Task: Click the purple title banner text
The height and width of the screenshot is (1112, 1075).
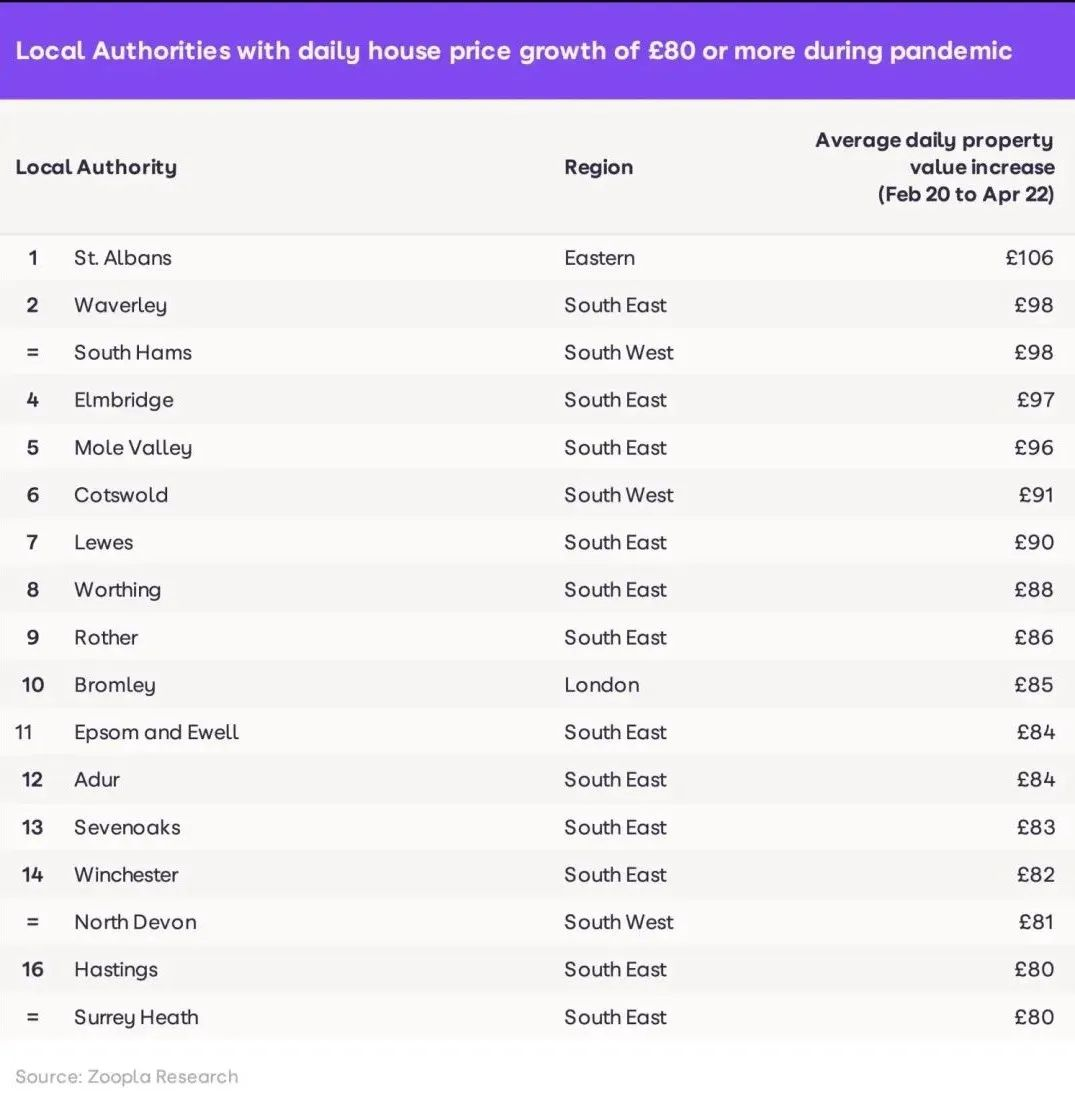Action: 514,50
